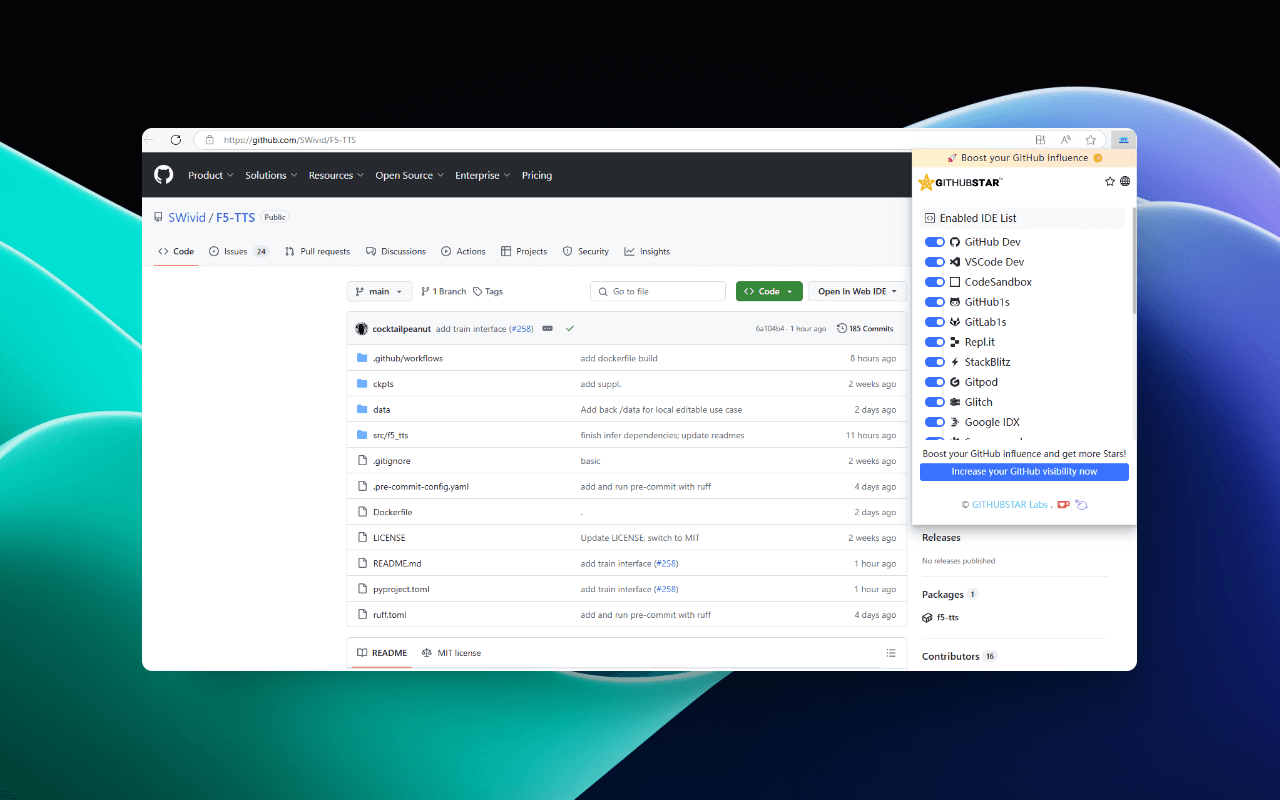The height and width of the screenshot is (800, 1280).
Task: Go to the Discussions tab
Action: coord(396,251)
